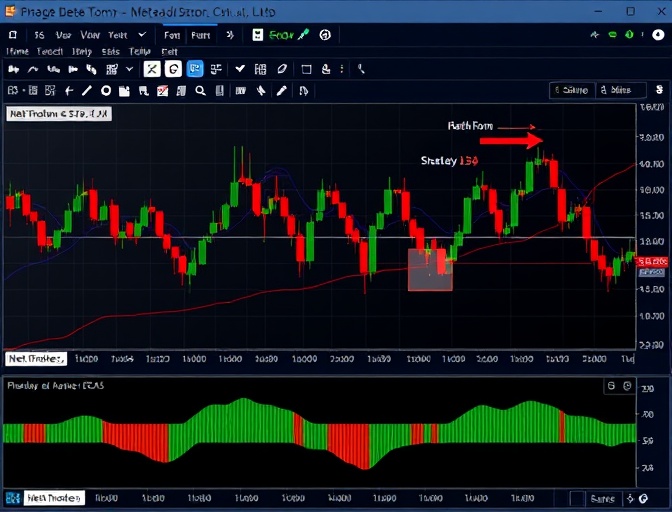Toggle the first round icon in indicator panel header

click(x=611, y=386)
